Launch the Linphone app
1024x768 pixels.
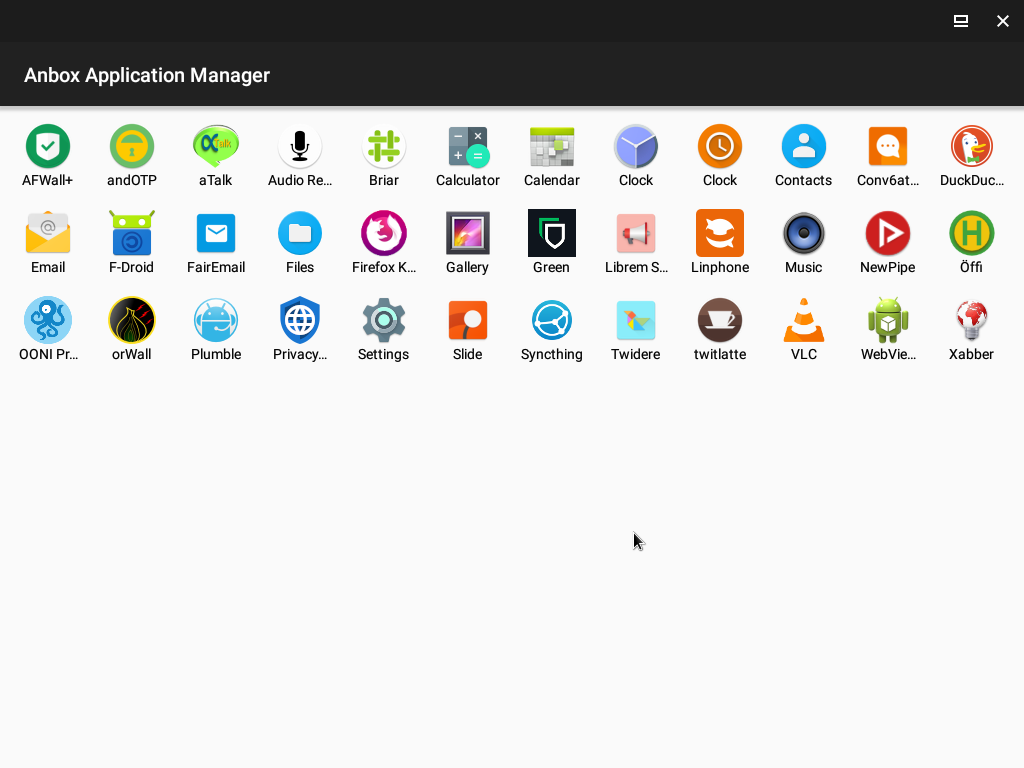point(720,234)
